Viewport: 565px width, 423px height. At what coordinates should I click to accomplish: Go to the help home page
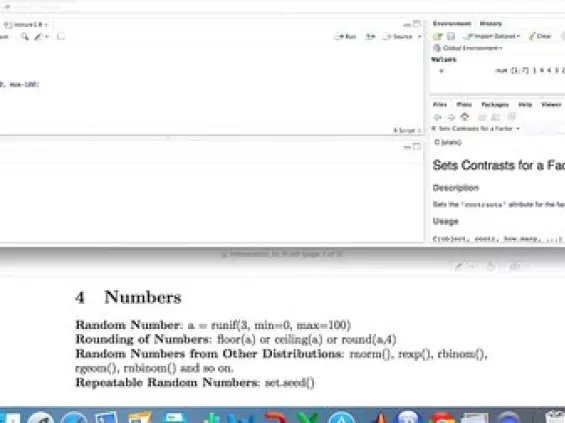[465, 117]
